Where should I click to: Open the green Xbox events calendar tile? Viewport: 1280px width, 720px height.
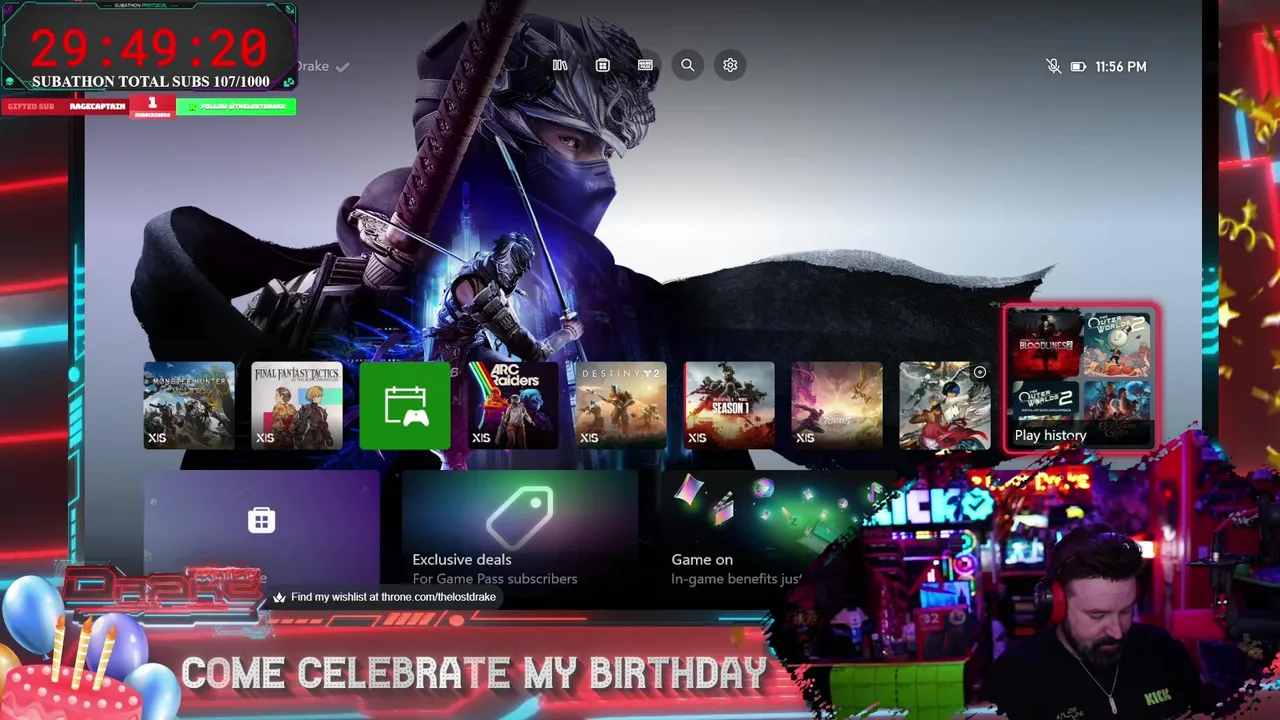(x=405, y=405)
